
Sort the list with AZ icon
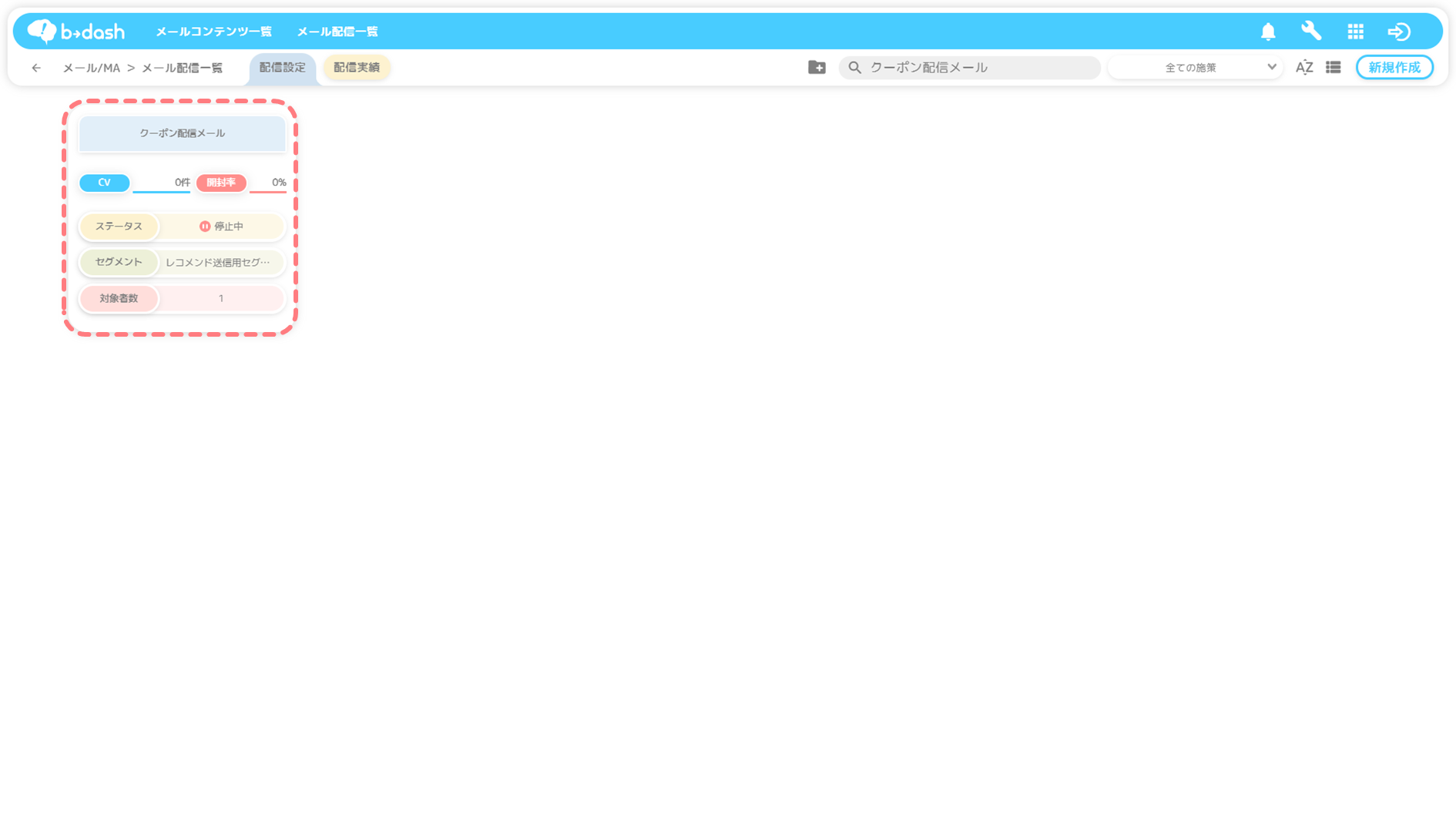pyautogui.click(x=1304, y=68)
